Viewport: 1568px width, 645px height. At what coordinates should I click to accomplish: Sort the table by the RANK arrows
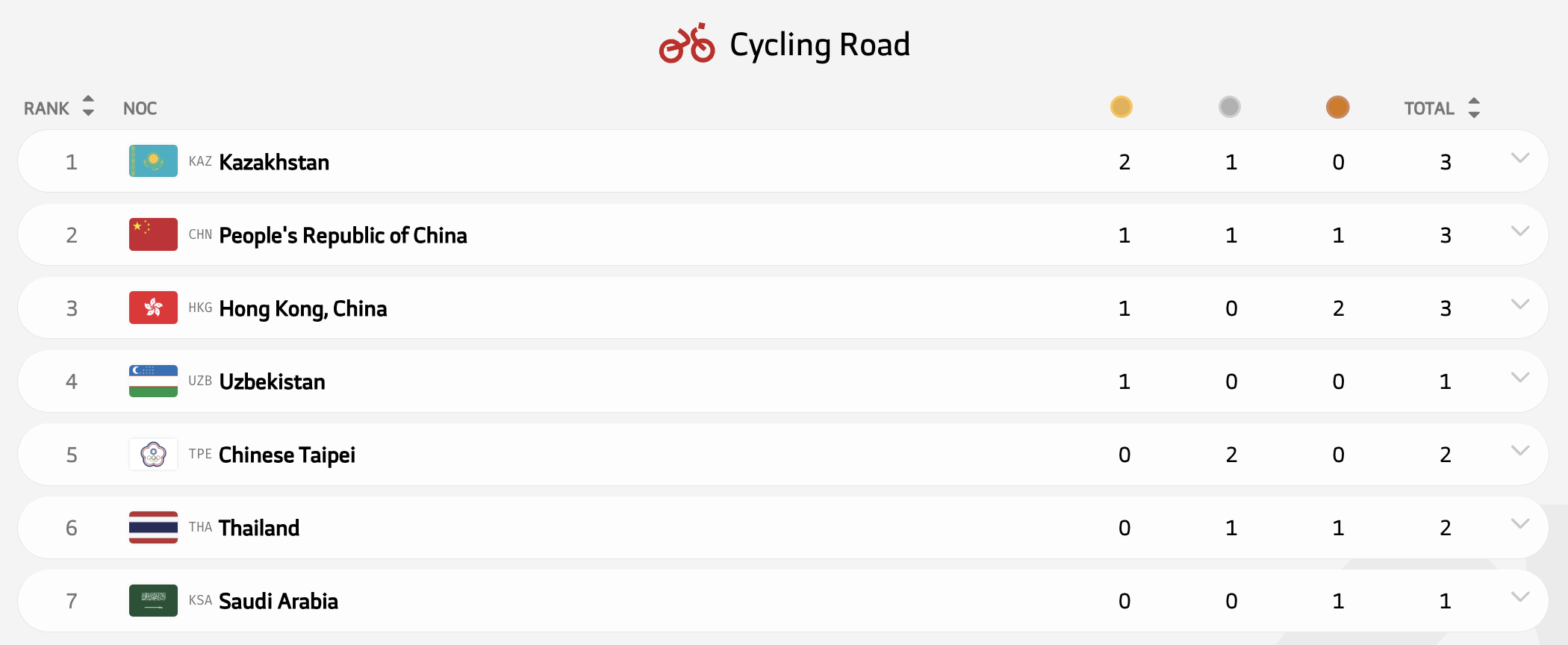88,106
